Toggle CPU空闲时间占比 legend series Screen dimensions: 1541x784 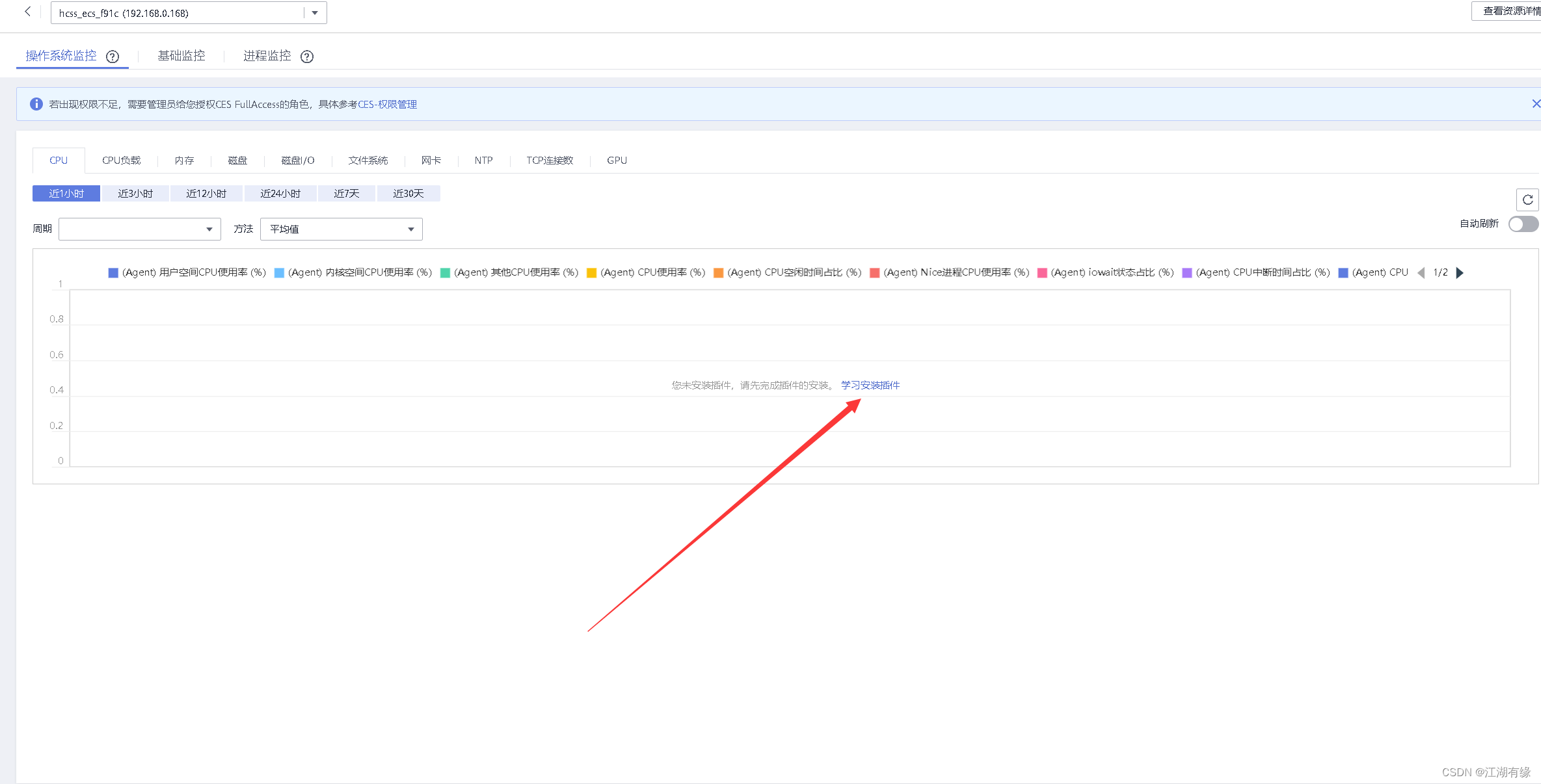(x=794, y=272)
